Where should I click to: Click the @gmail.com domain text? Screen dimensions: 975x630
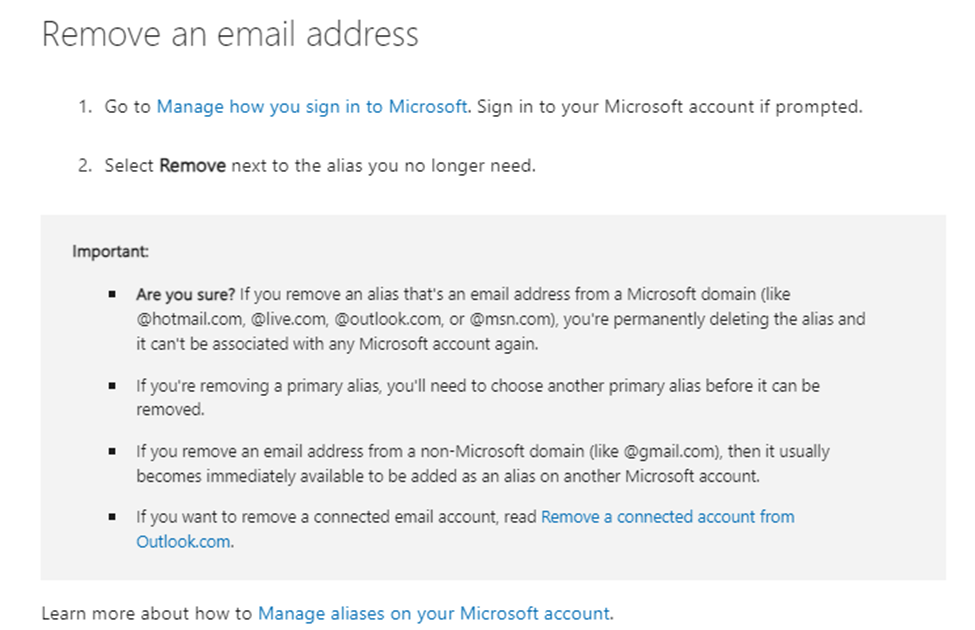pos(671,451)
